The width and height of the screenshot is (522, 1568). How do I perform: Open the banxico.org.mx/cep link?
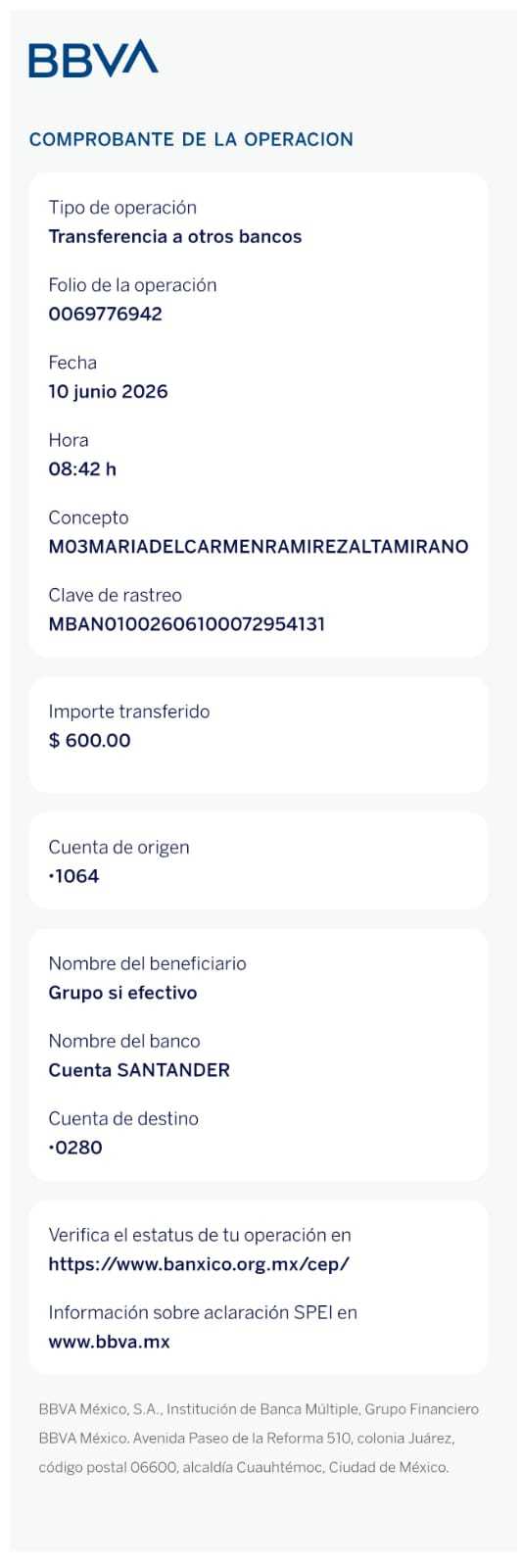tap(199, 1264)
